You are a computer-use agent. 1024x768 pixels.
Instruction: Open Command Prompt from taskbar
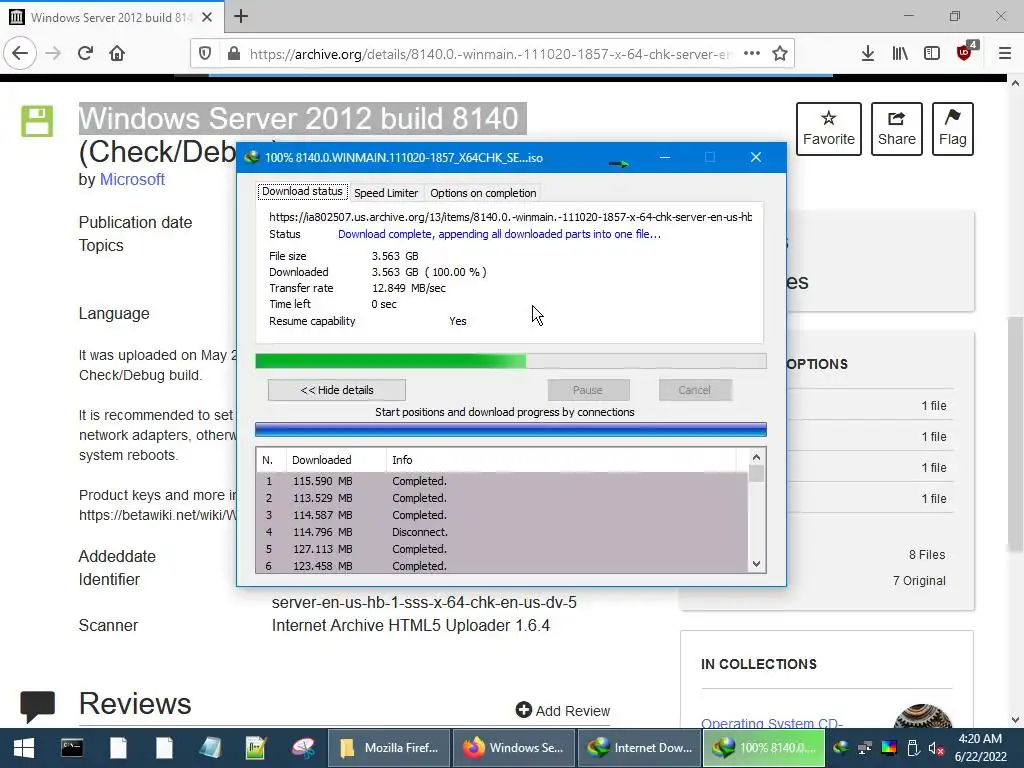click(72, 748)
